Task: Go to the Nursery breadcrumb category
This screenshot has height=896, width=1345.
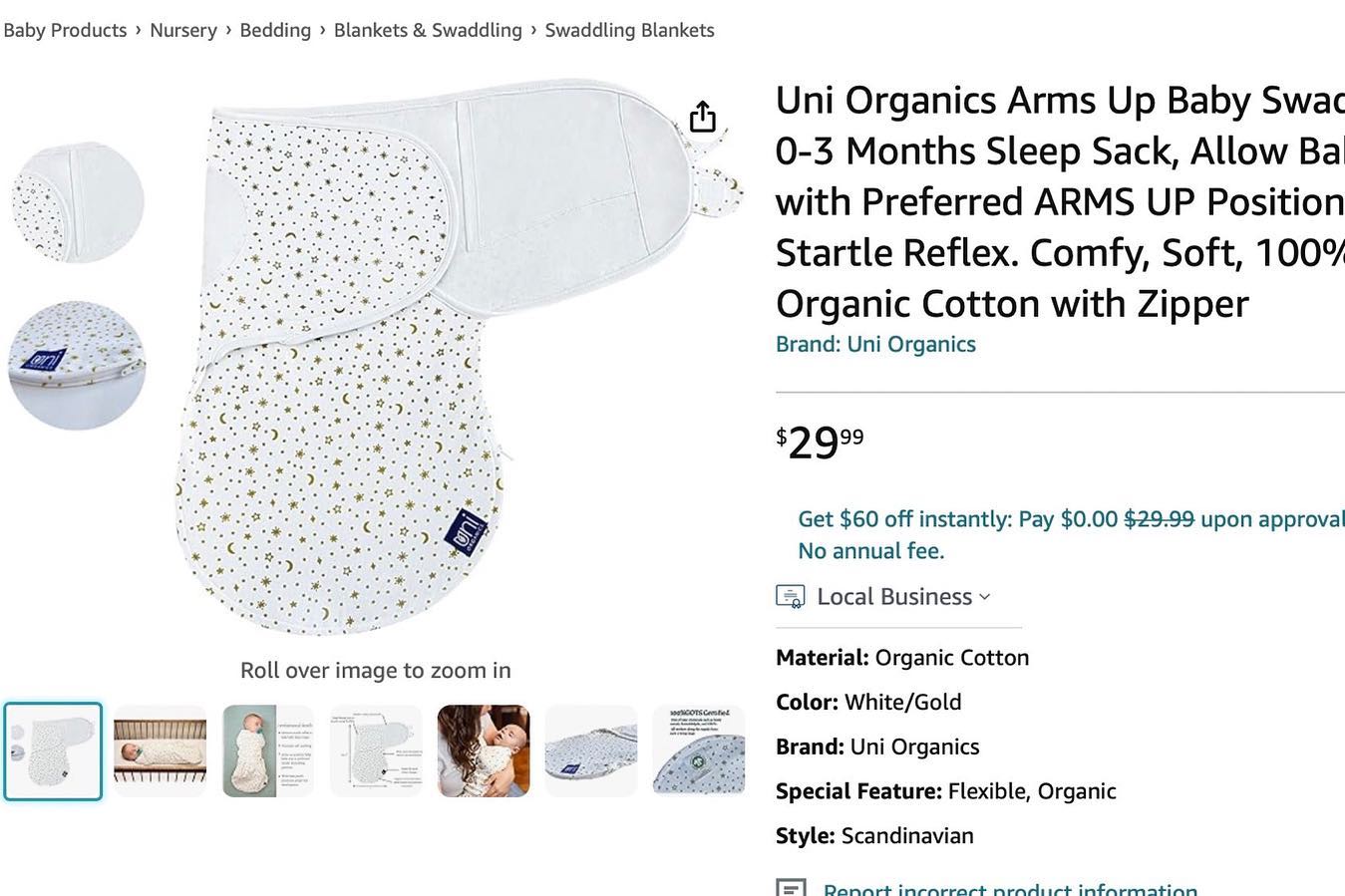Action: click(182, 30)
